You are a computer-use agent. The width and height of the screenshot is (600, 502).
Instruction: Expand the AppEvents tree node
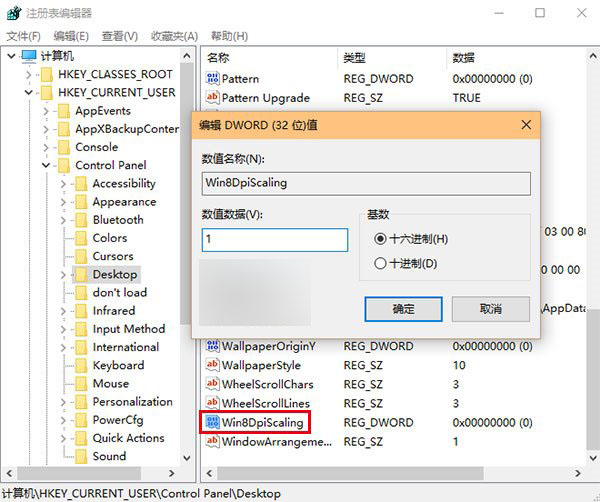(x=46, y=111)
